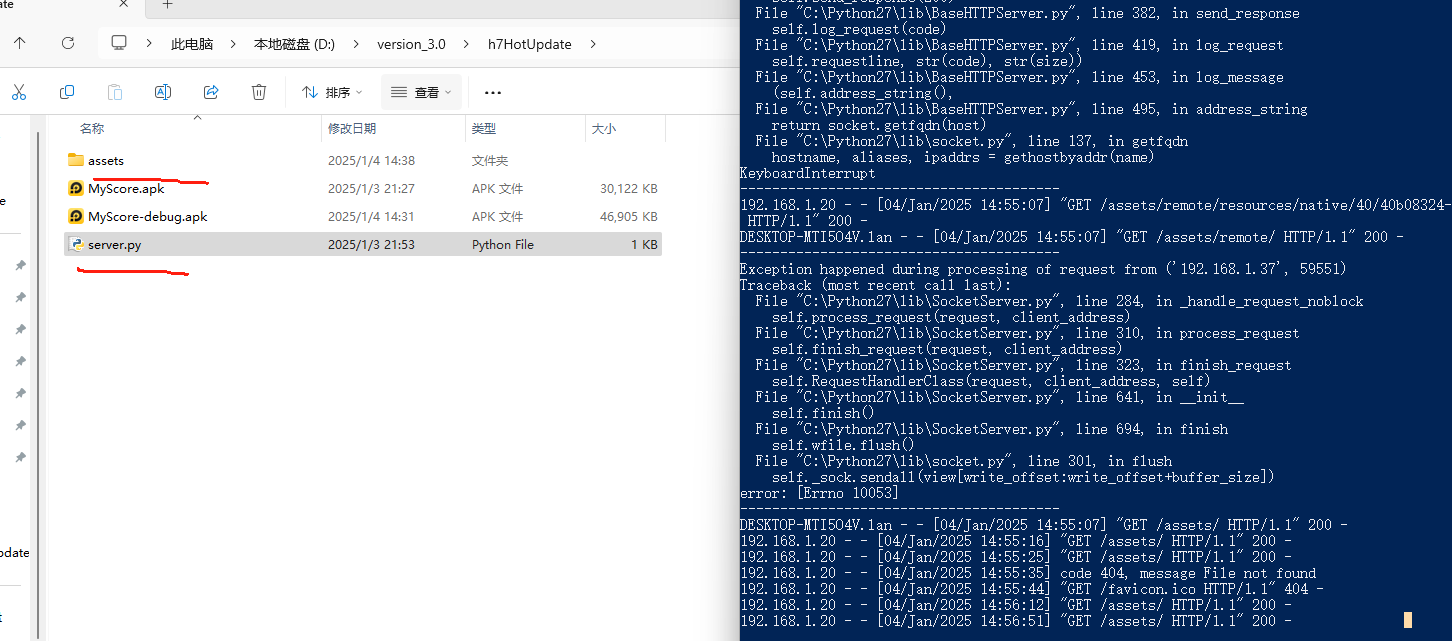Expand the chevron after 本地磁盘 (D:)
The width and height of the screenshot is (1452, 641).
pos(355,44)
